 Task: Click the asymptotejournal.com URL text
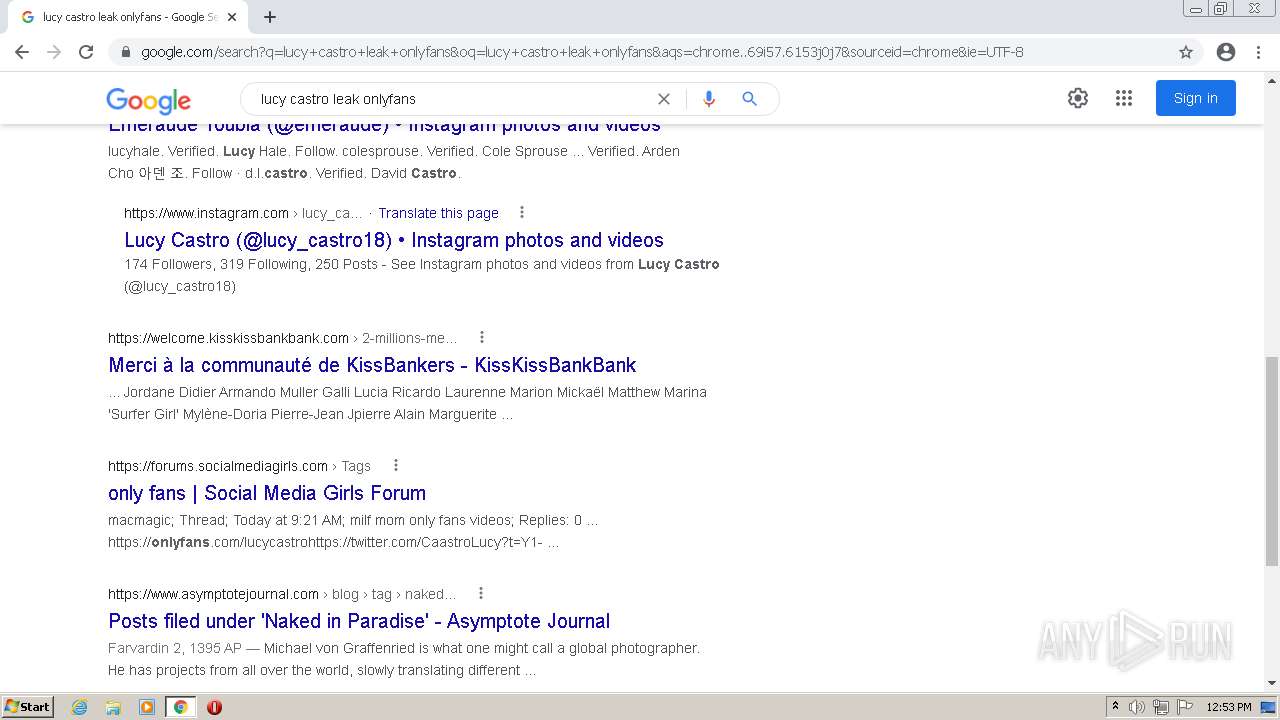click(213, 594)
